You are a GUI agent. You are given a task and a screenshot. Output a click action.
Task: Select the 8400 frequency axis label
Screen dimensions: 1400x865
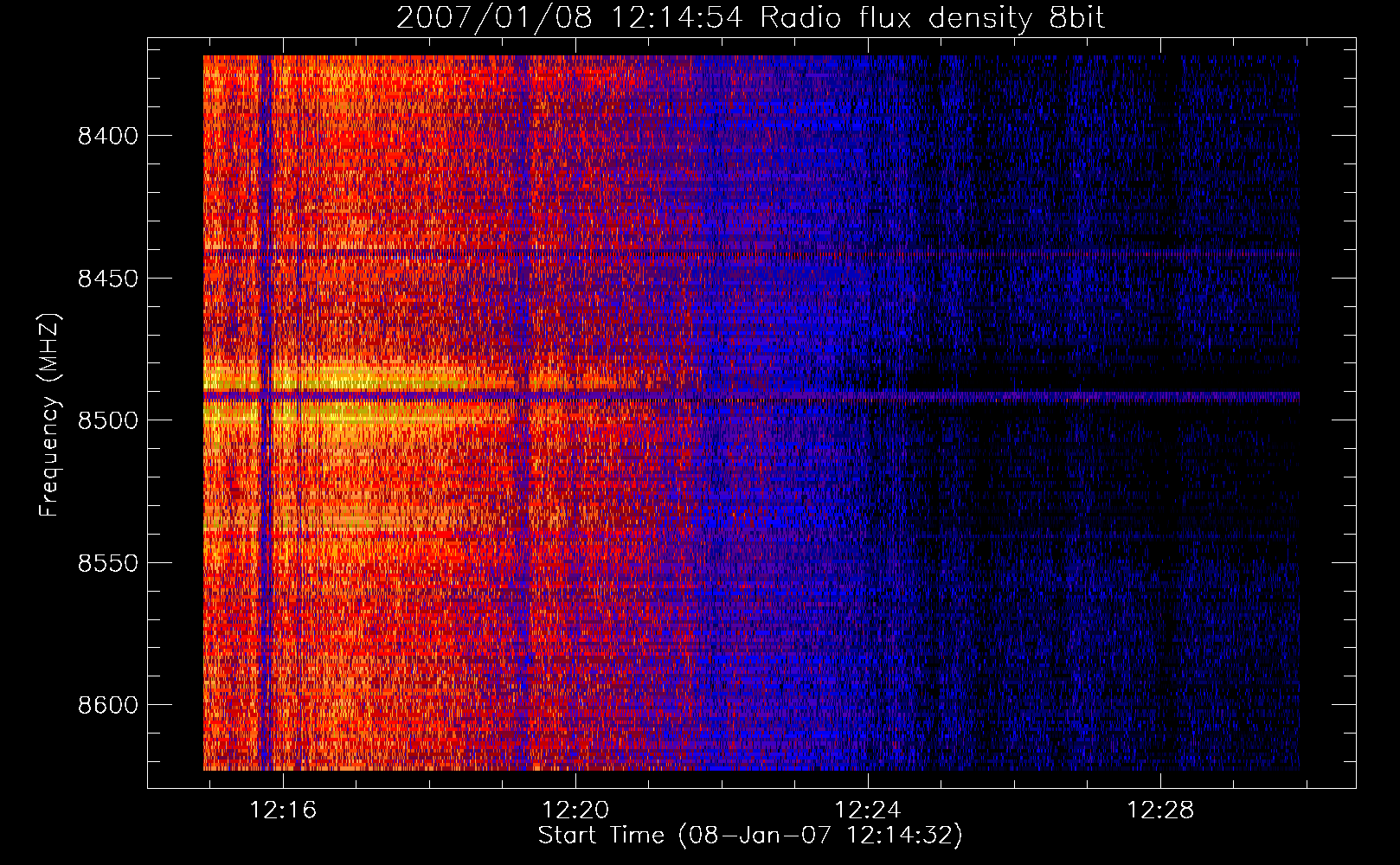coord(108,136)
